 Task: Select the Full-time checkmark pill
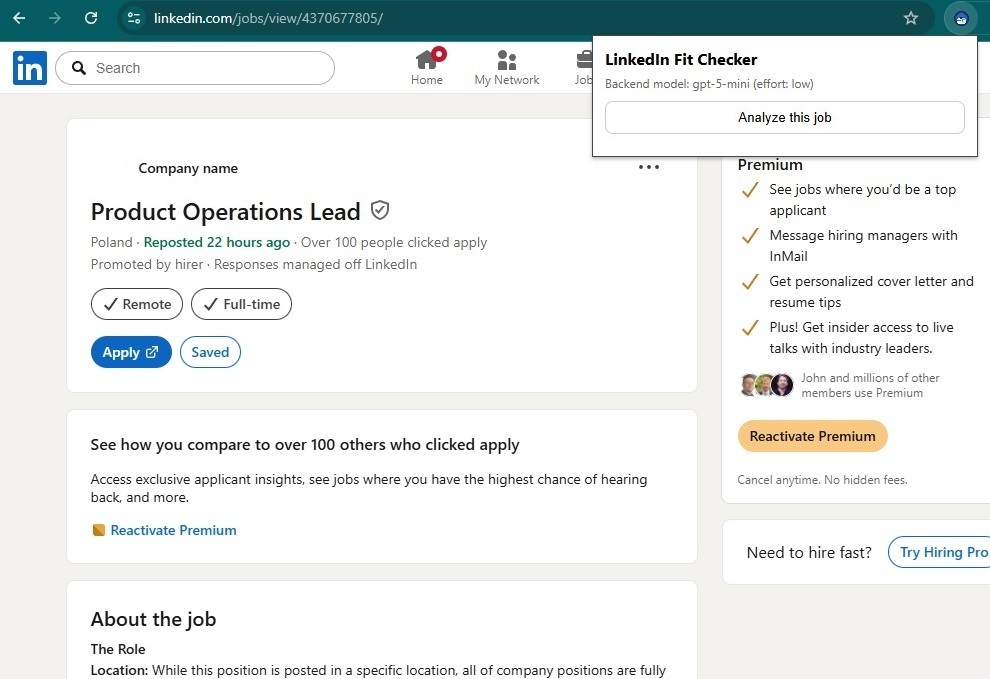(241, 304)
